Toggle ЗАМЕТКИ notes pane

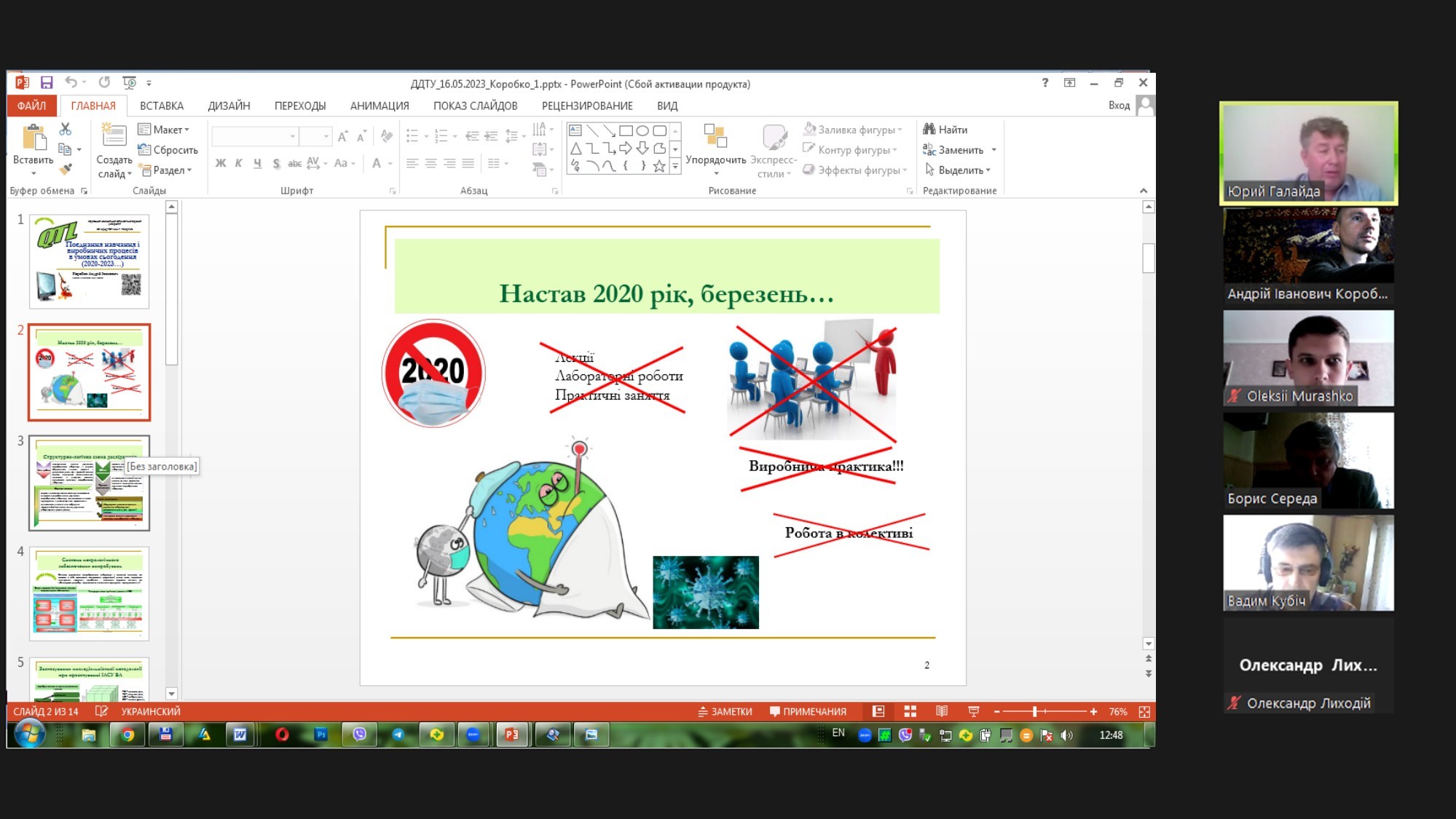pos(725,711)
